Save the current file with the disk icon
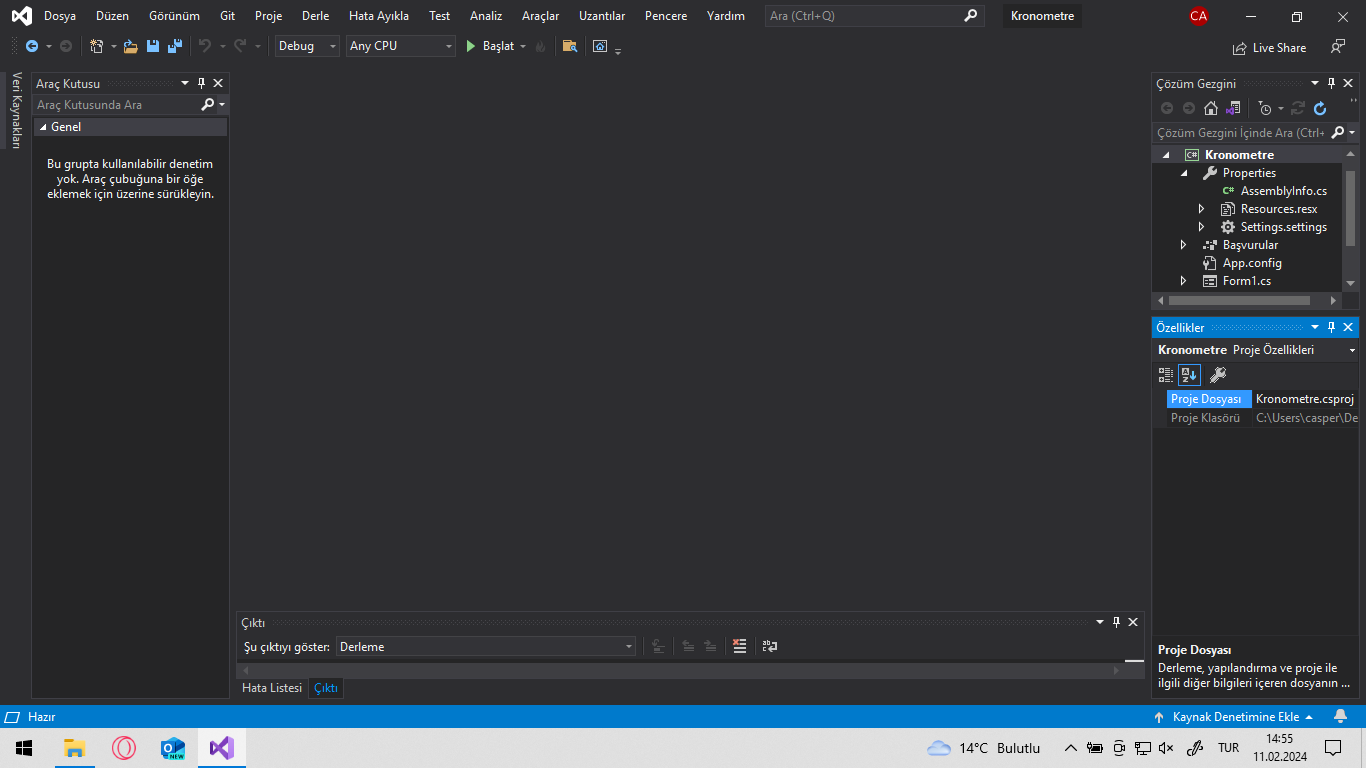This screenshot has width=1366, height=768. point(153,46)
